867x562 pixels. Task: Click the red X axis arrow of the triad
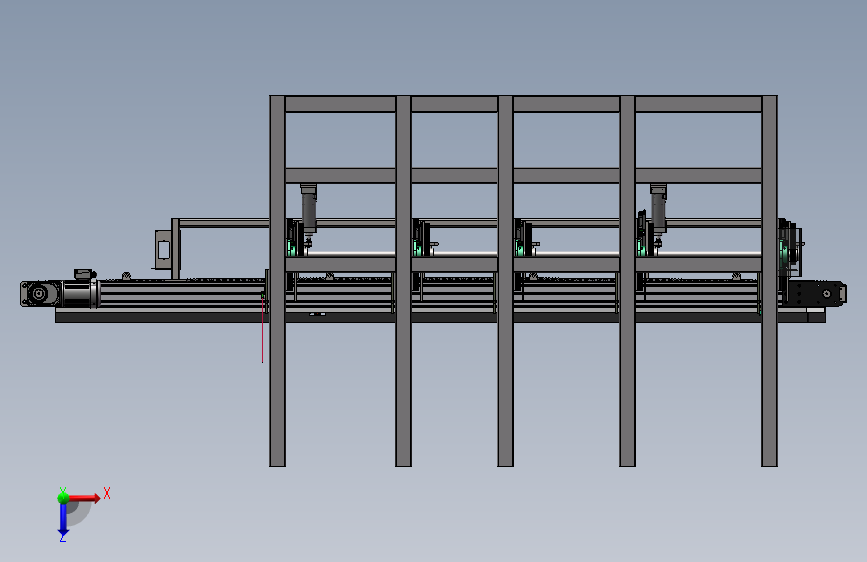pyautogui.click(x=84, y=498)
